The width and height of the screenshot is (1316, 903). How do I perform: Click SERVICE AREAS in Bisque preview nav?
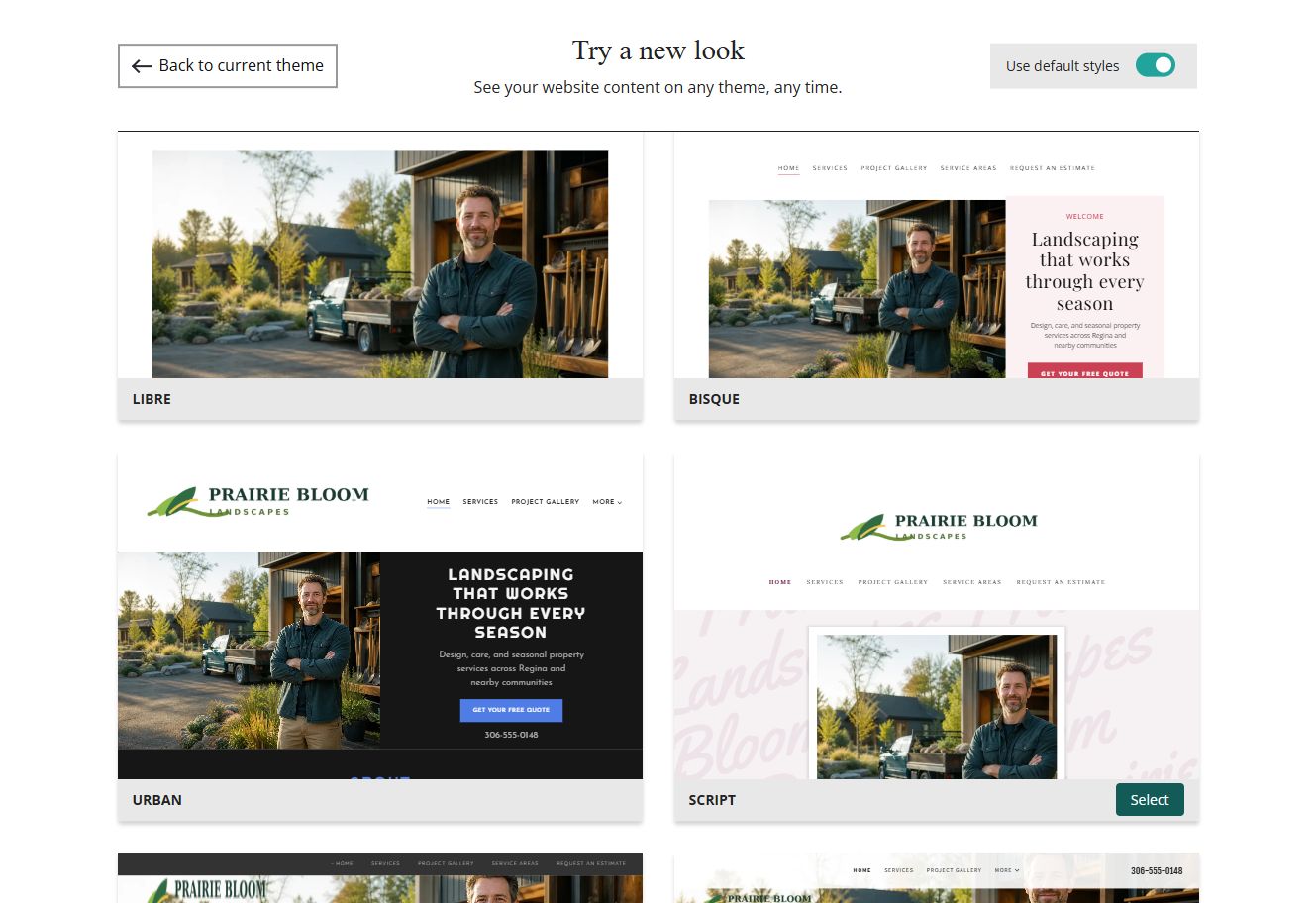click(968, 168)
